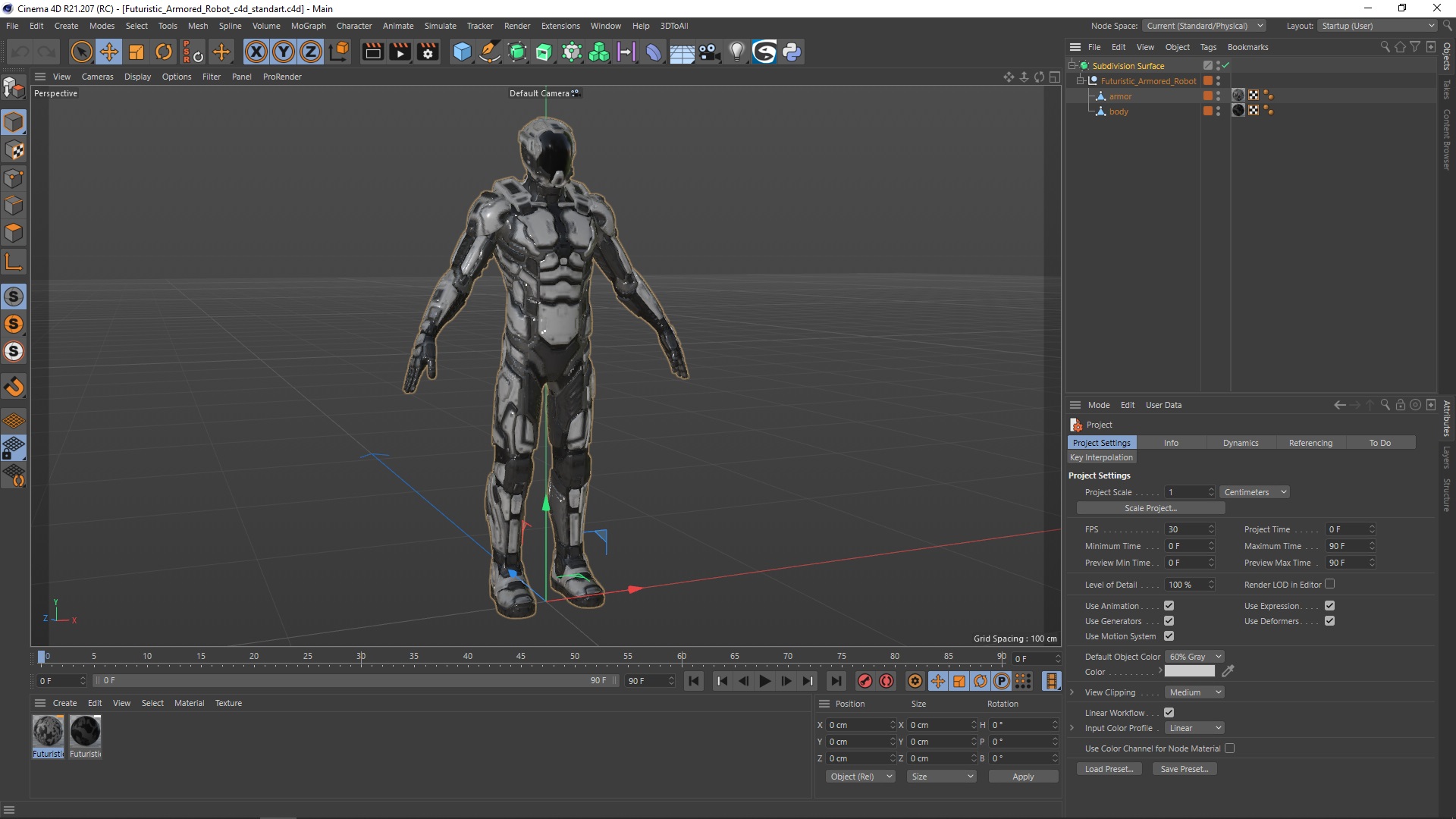Go to end of animation

836,681
